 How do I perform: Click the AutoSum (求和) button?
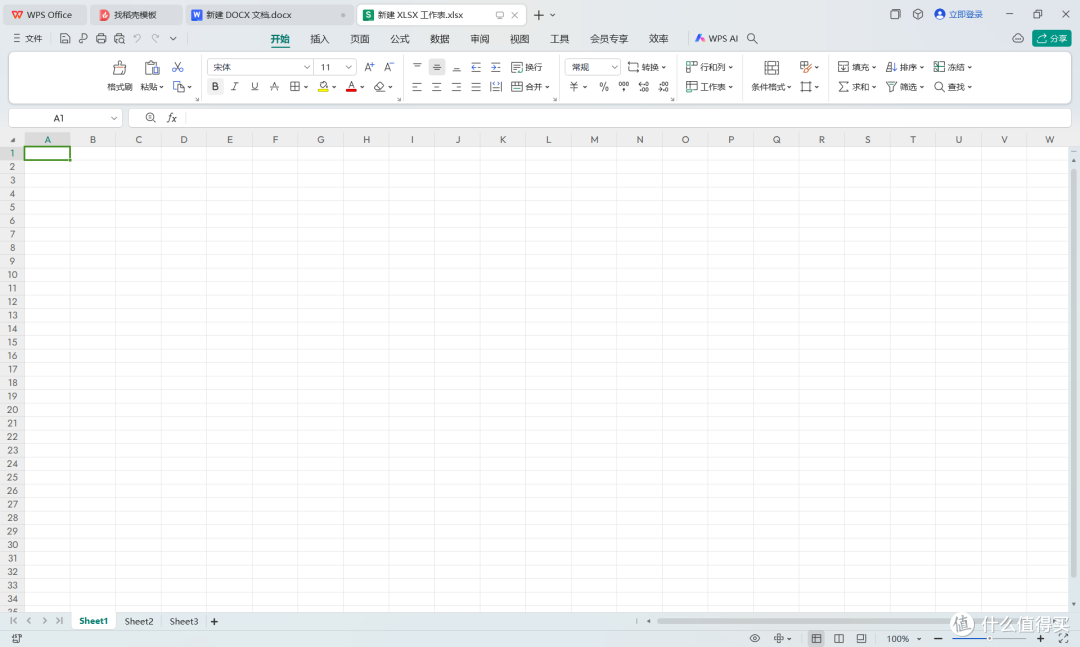coord(857,87)
